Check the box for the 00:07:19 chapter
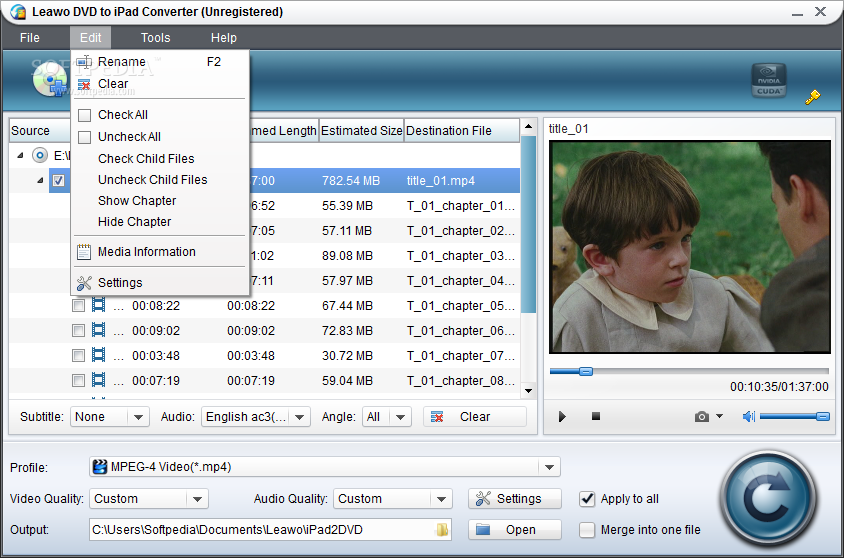This screenshot has width=844, height=558. (79, 380)
